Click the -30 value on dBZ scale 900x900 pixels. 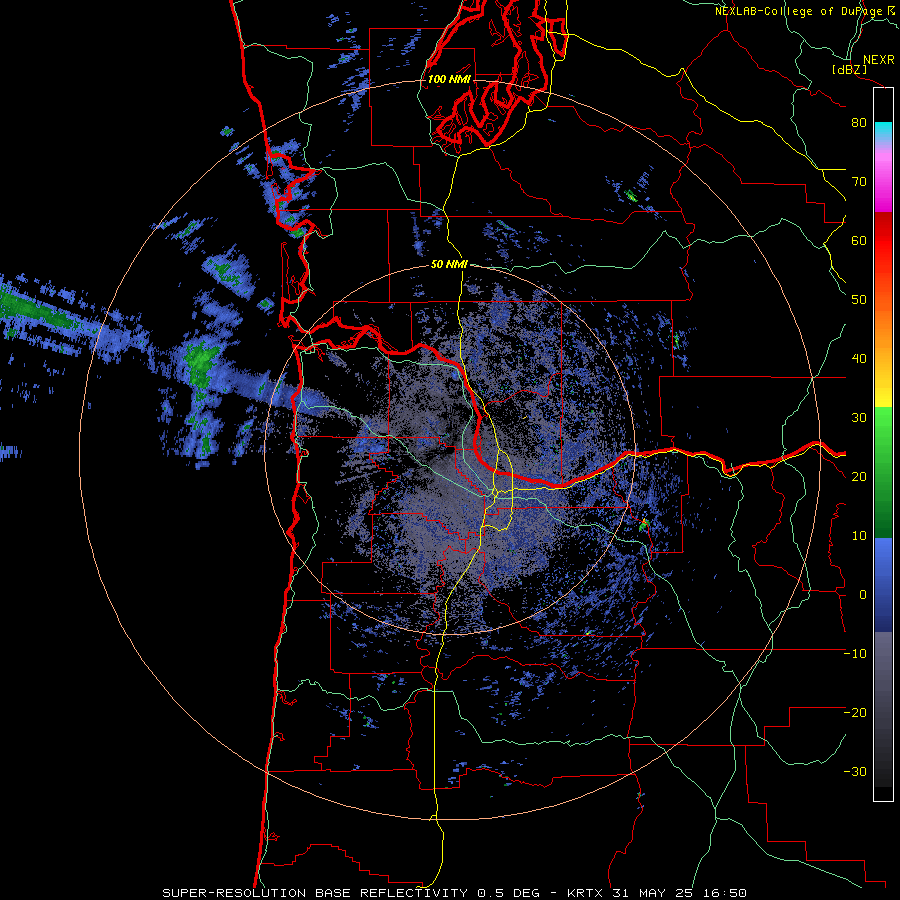(855, 772)
